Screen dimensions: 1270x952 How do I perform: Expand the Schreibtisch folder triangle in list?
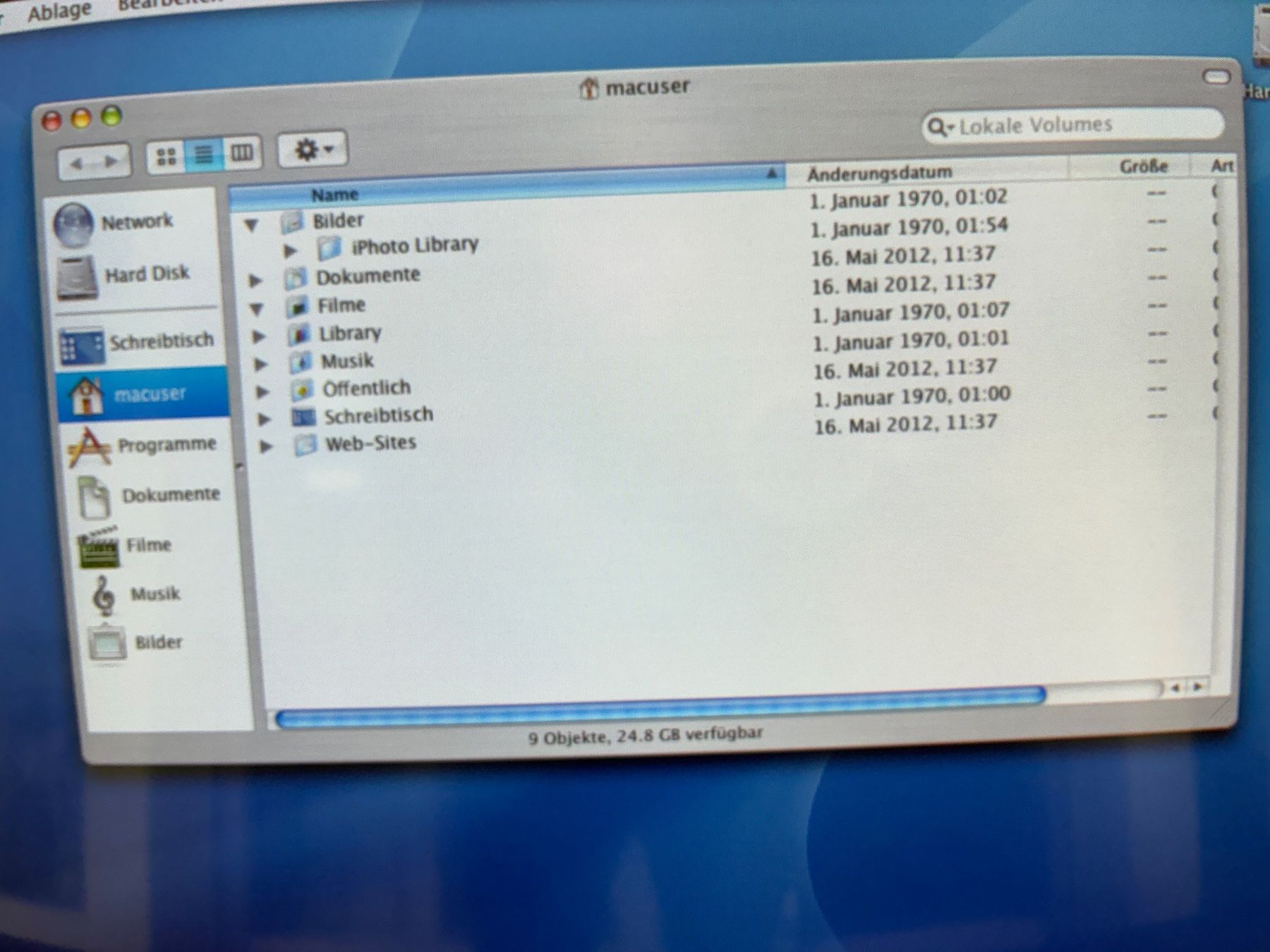[x=264, y=420]
